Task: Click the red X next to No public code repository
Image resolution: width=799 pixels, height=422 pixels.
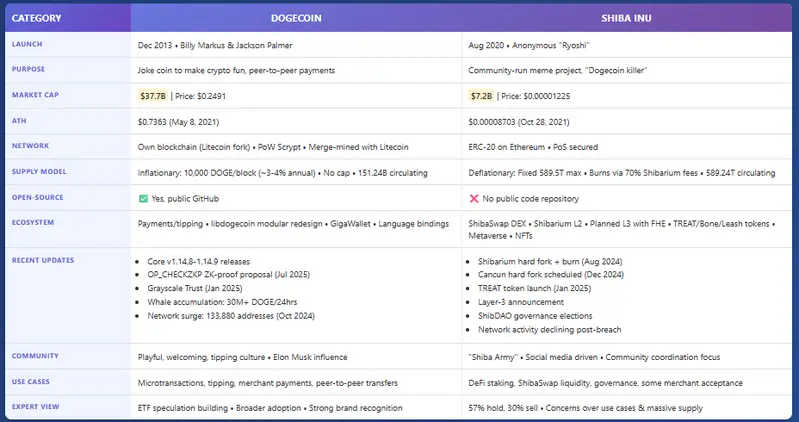Action: click(475, 197)
